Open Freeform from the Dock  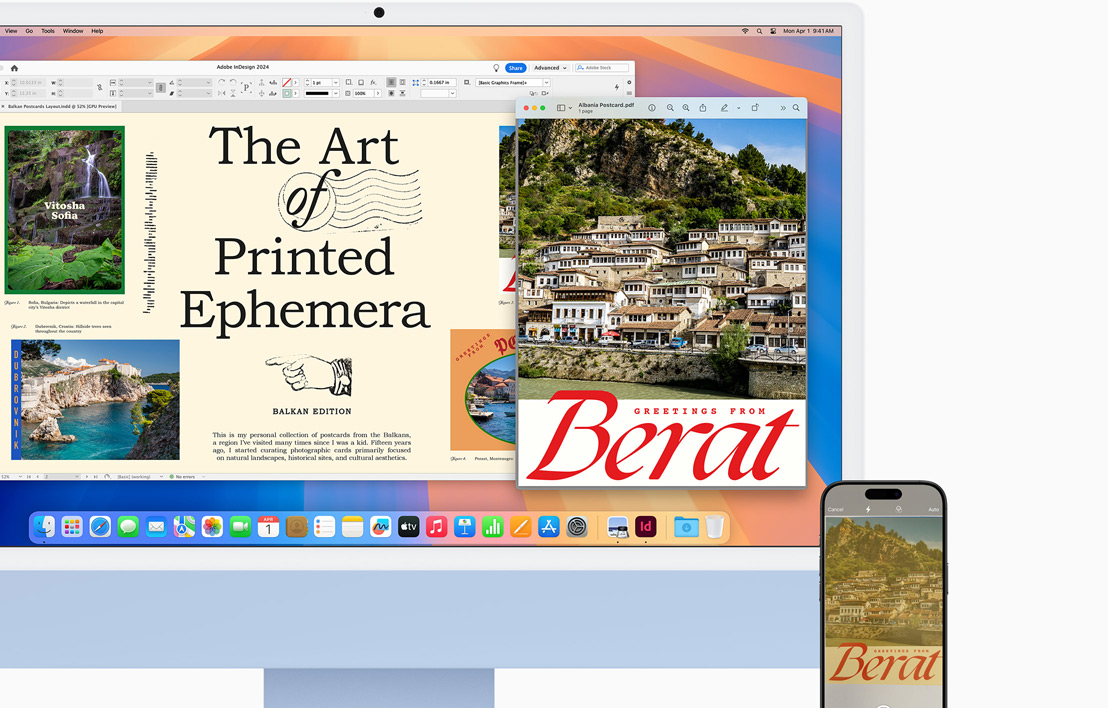tap(380, 526)
